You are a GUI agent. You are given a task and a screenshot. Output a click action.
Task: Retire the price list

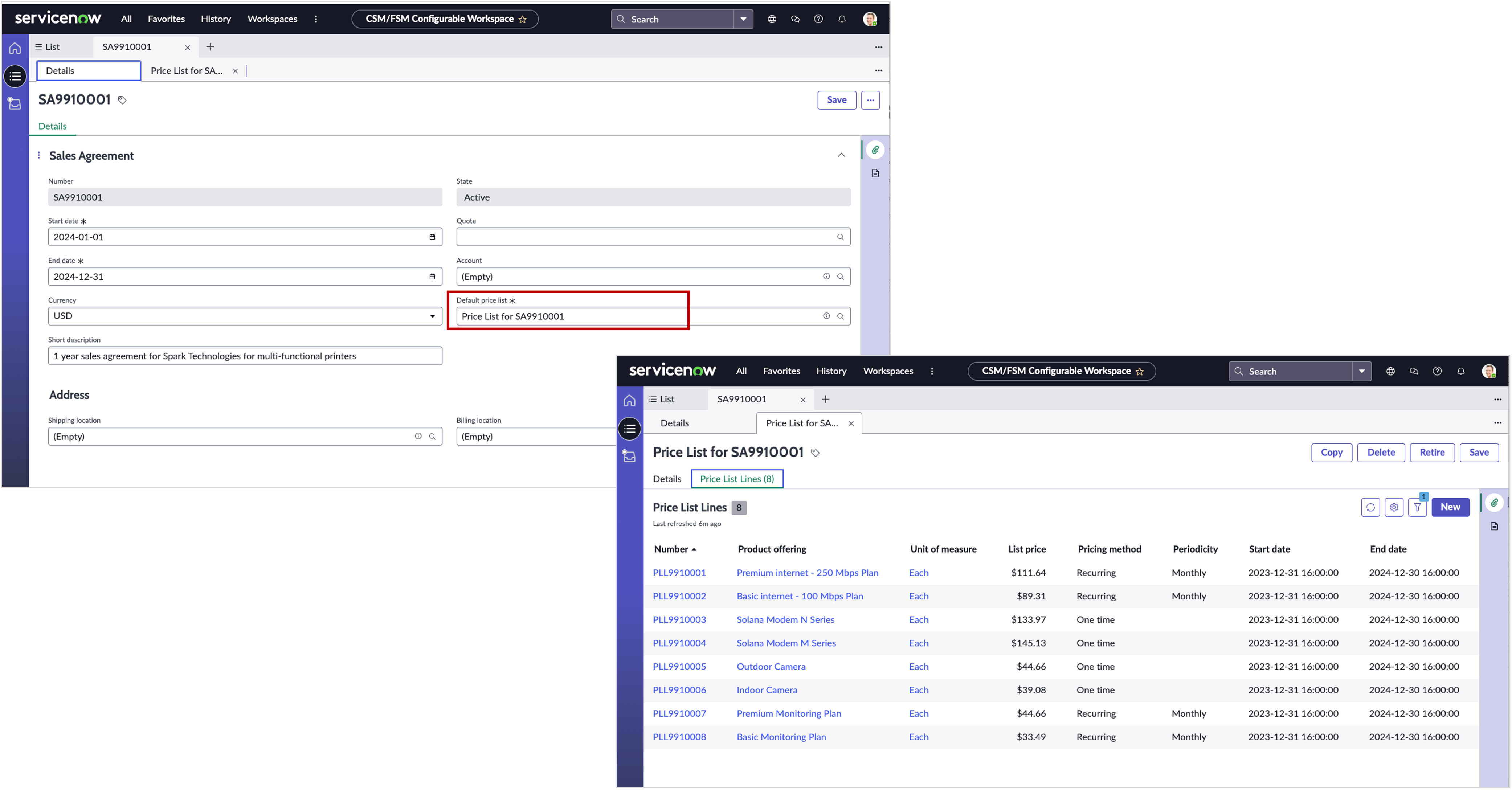click(1431, 453)
